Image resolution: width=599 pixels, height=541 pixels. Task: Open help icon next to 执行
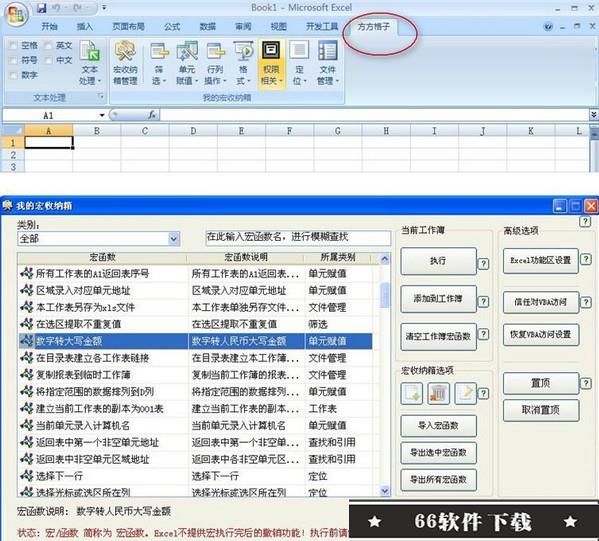[x=483, y=263]
